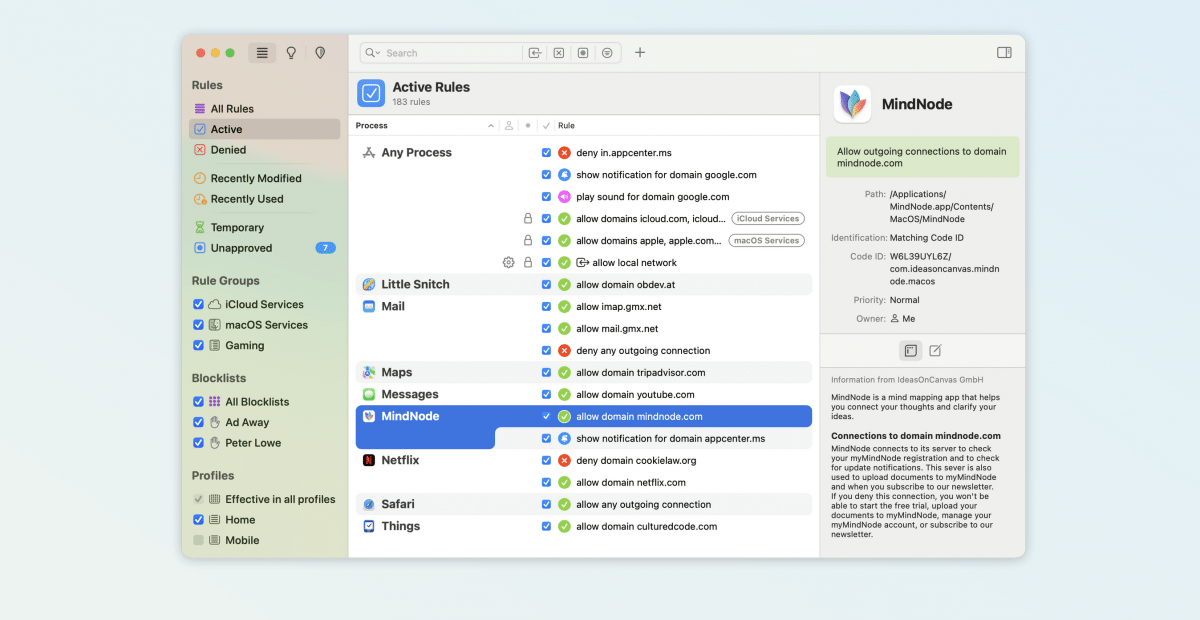1200x620 pixels.
Task: Open Recently Modified rules list
Action: click(255, 179)
